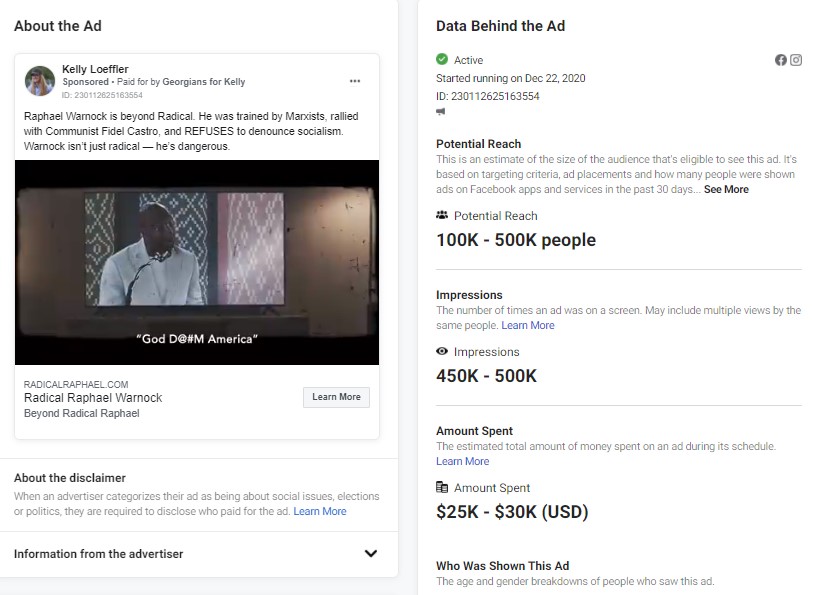Click the small ad ID under sponsor line

102,95
